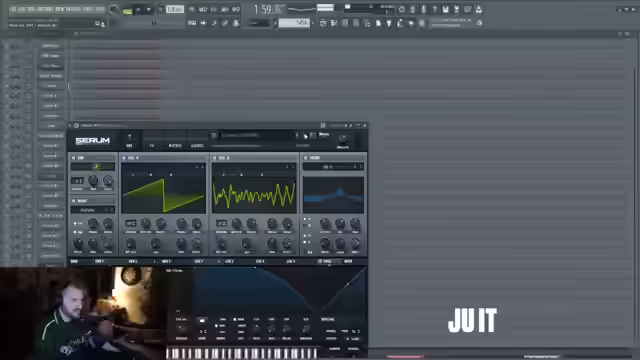The image size is (640, 360).
Task: Adjust Serum Master volume knob
Action: tap(342, 139)
